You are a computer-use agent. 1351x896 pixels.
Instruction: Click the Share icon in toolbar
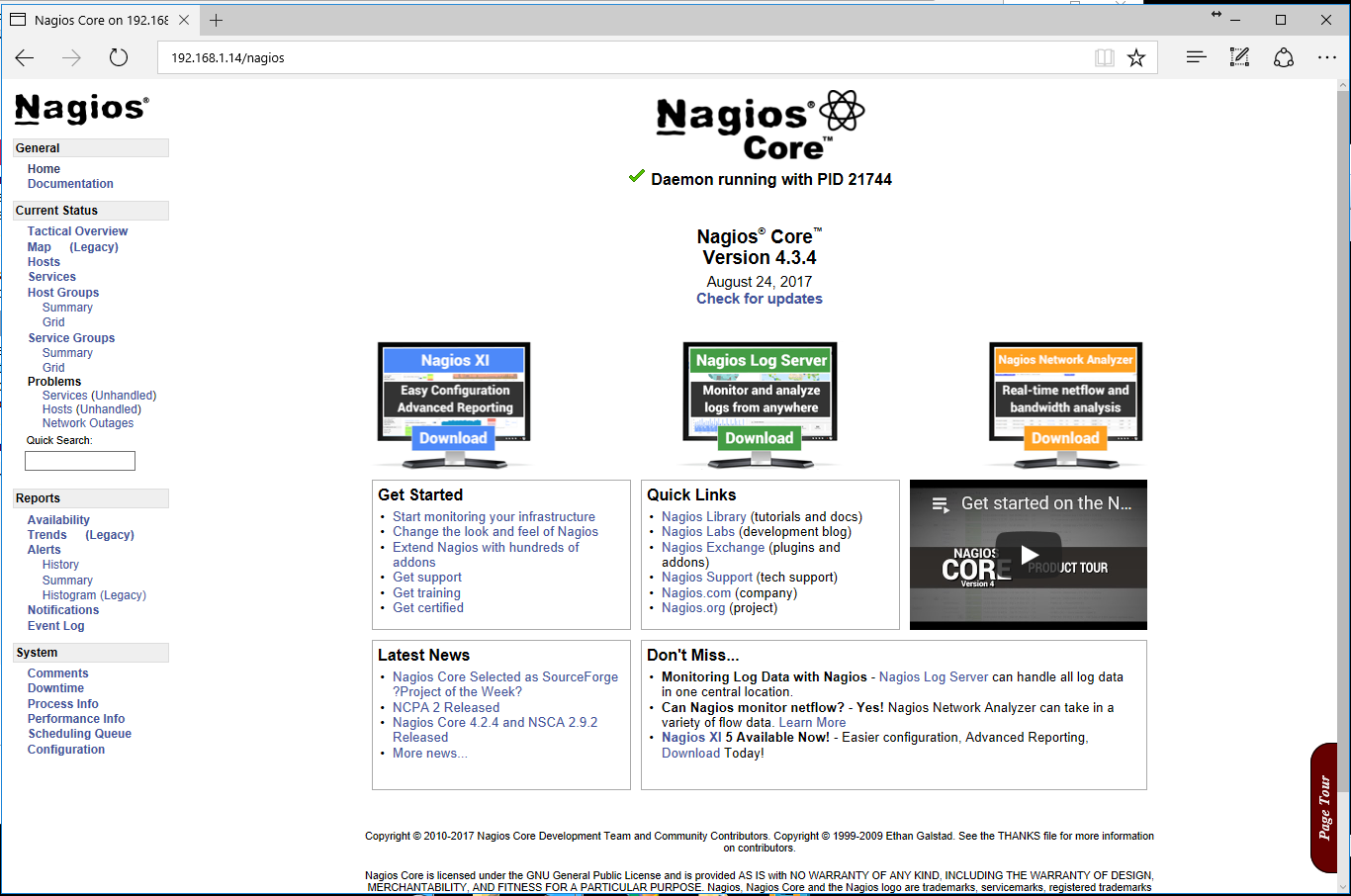tap(1284, 57)
